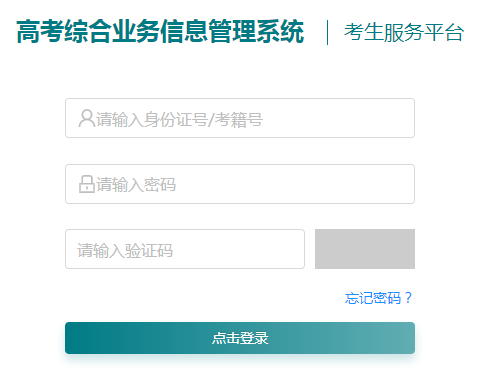The image size is (479, 369).
Task: Click the padlock icon in password field
Action: 87,184
